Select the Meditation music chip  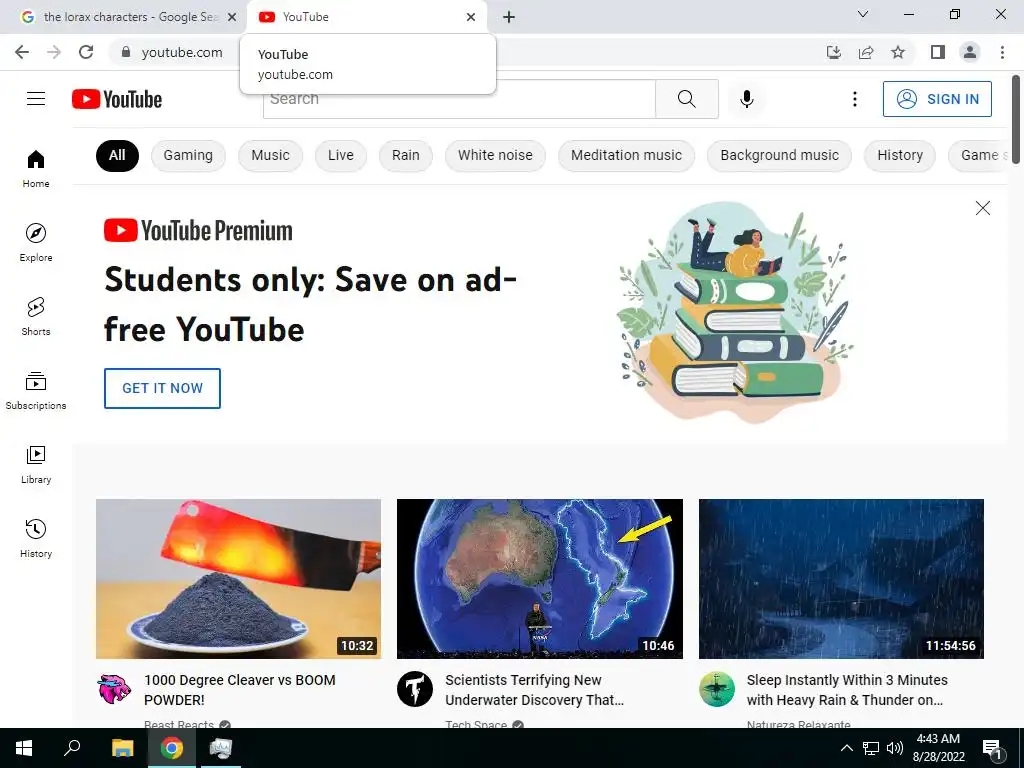(x=626, y=155)
